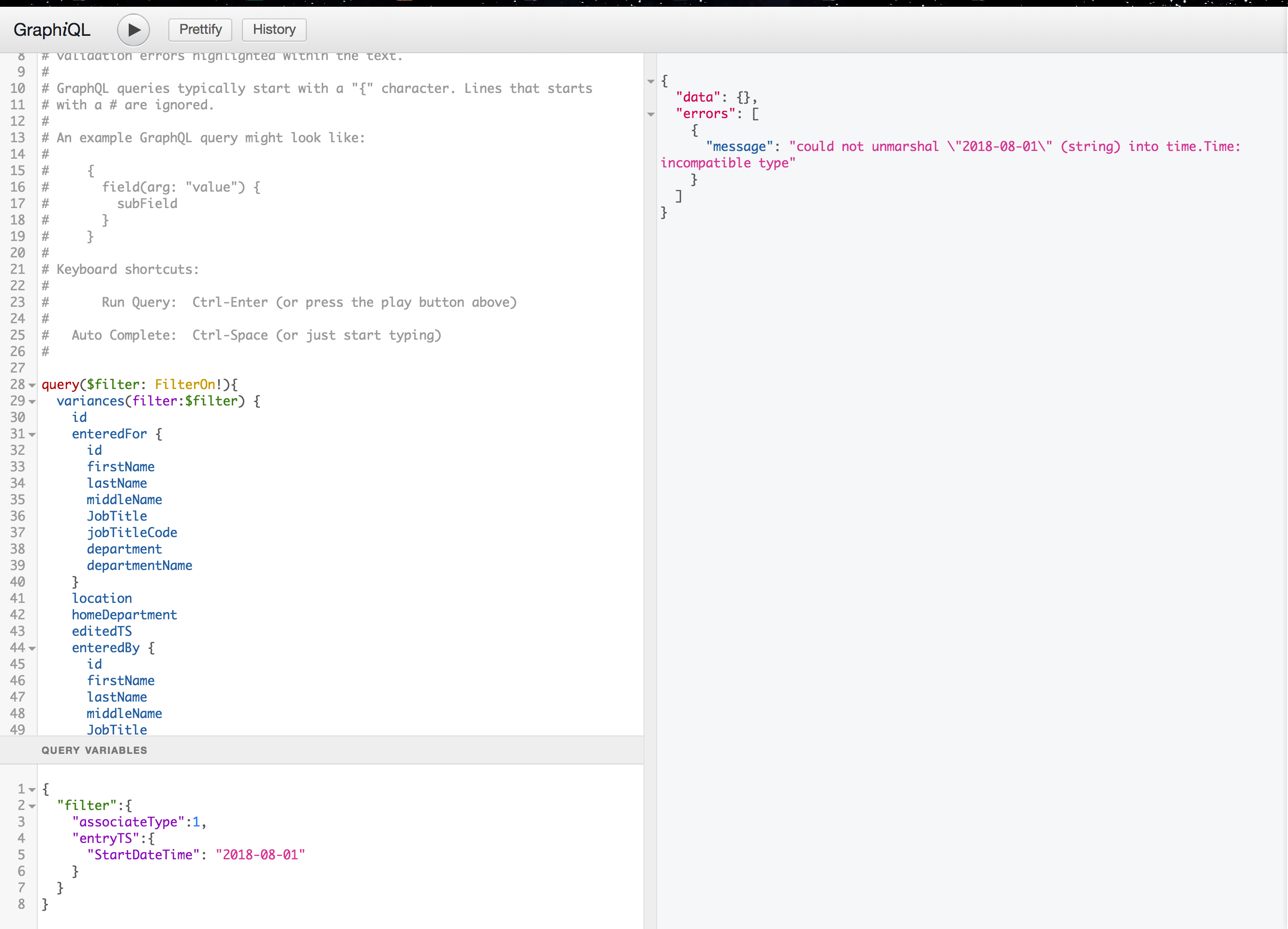
Task: Collapse the enteredFor block fold arrow
Action: click(32, 435)
